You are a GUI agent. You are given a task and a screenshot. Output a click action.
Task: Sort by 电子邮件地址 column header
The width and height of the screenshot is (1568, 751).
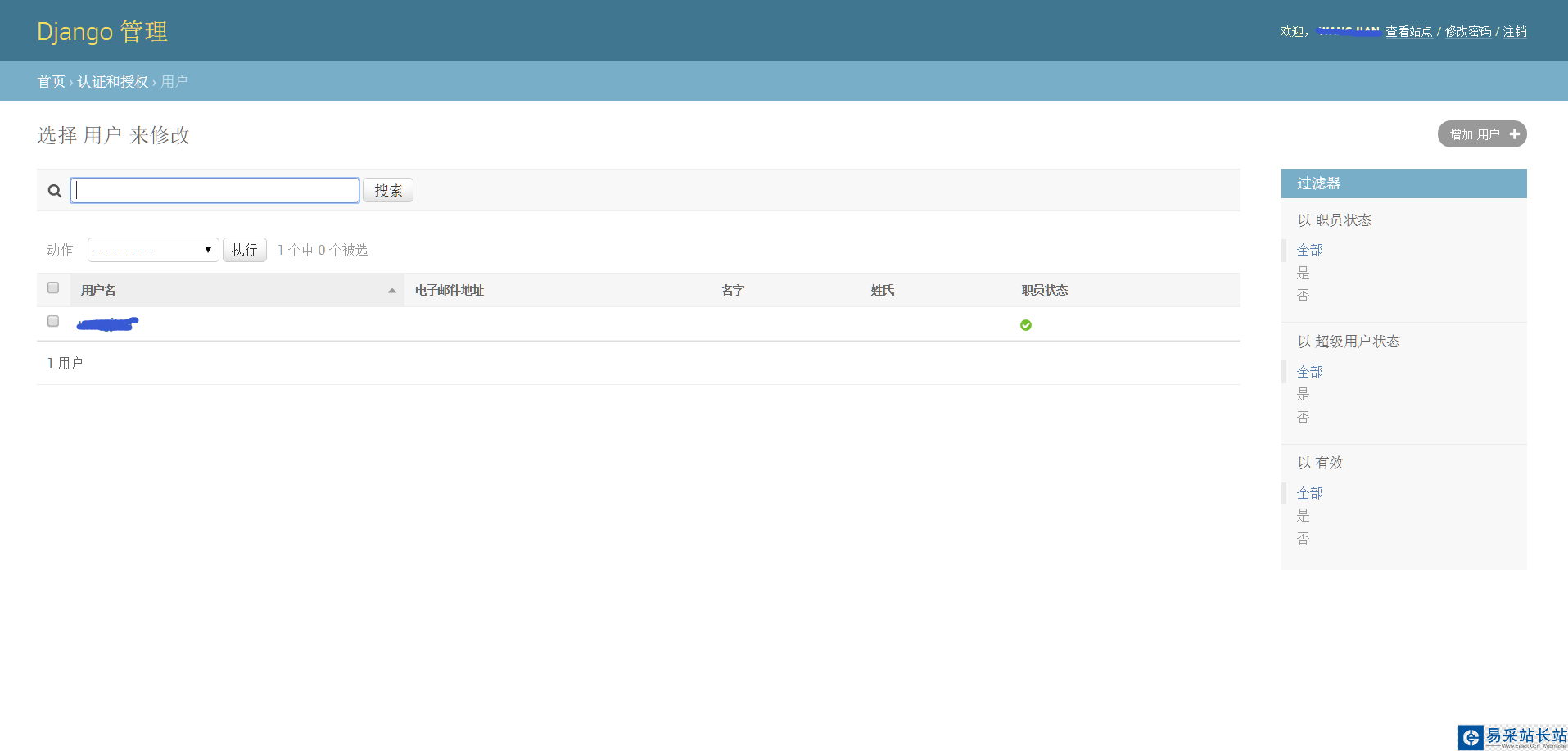click(x=450, y=291)
